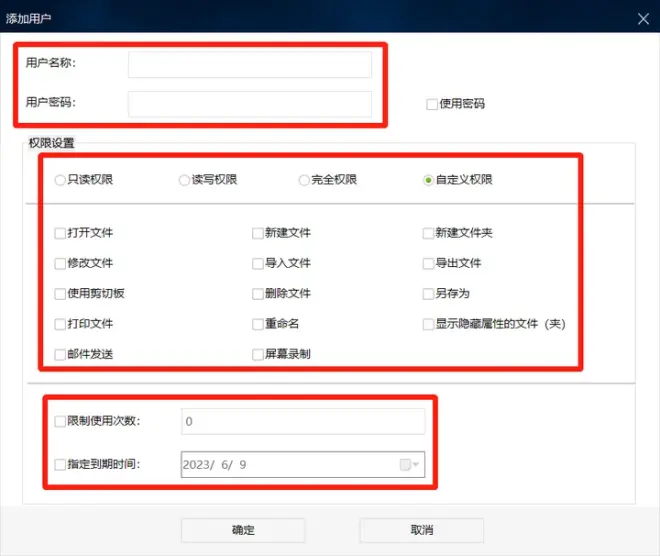Check the 新建文件 permission
Viewport: 660px width, 556px height.
point(258,233)
